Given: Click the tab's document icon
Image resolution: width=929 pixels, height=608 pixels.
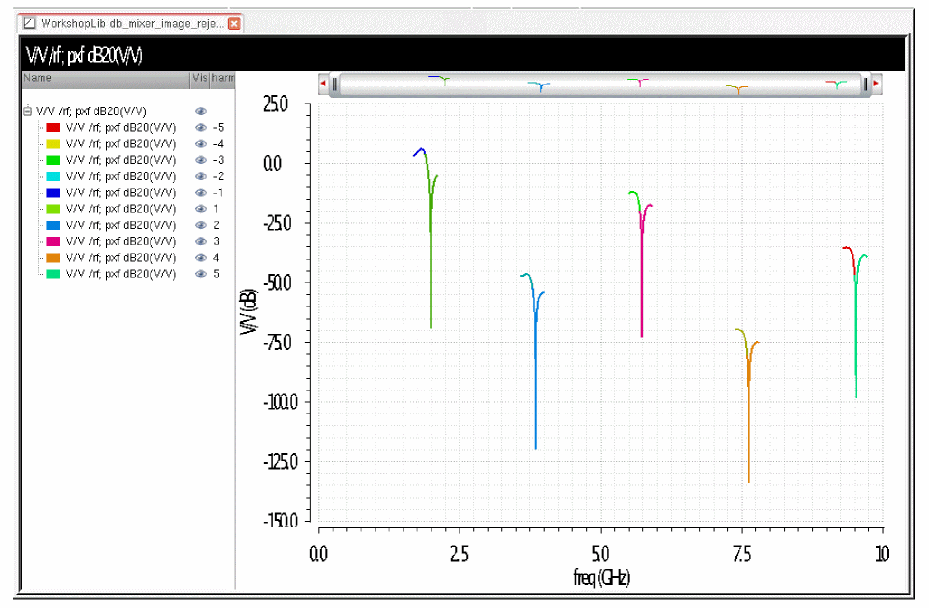Looking at the screenshot, I should point(29,23).
